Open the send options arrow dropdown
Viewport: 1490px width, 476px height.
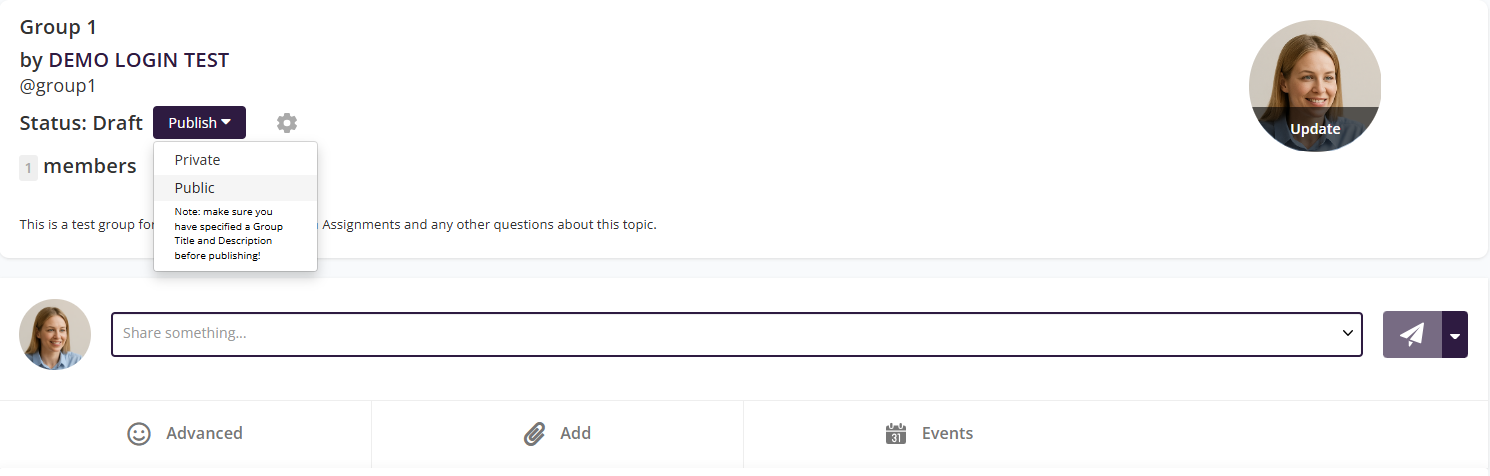click(1455, 335)
